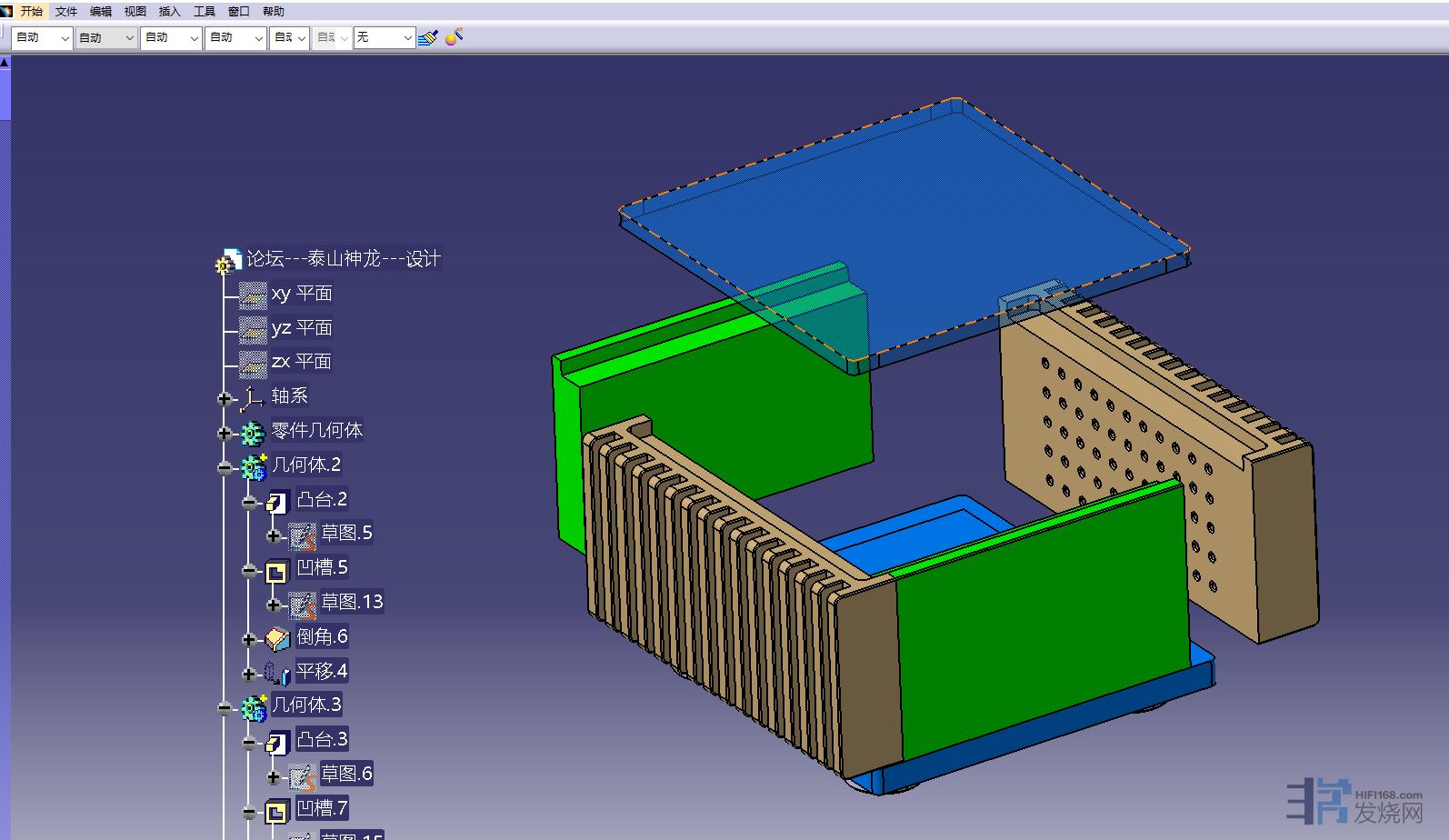
Task: Click the 凹槽.5 pocket icon
Action: pos(277,570)
